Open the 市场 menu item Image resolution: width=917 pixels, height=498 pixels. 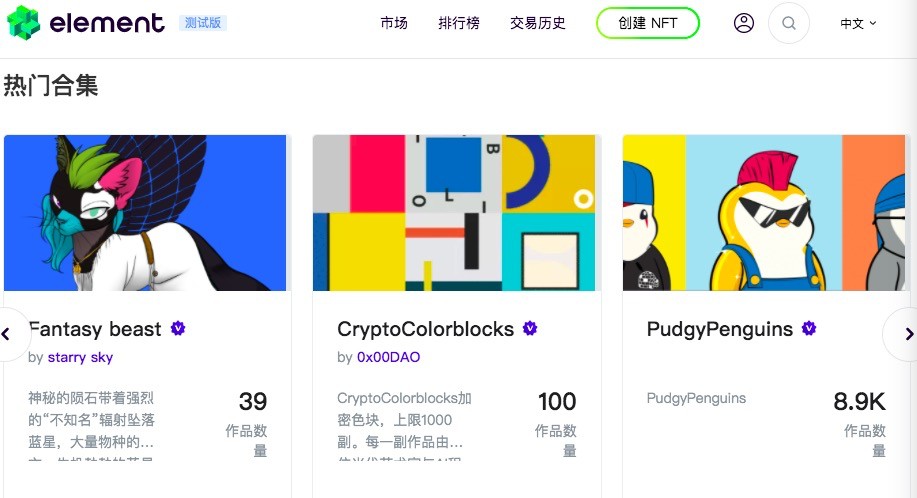coord(394,23)
